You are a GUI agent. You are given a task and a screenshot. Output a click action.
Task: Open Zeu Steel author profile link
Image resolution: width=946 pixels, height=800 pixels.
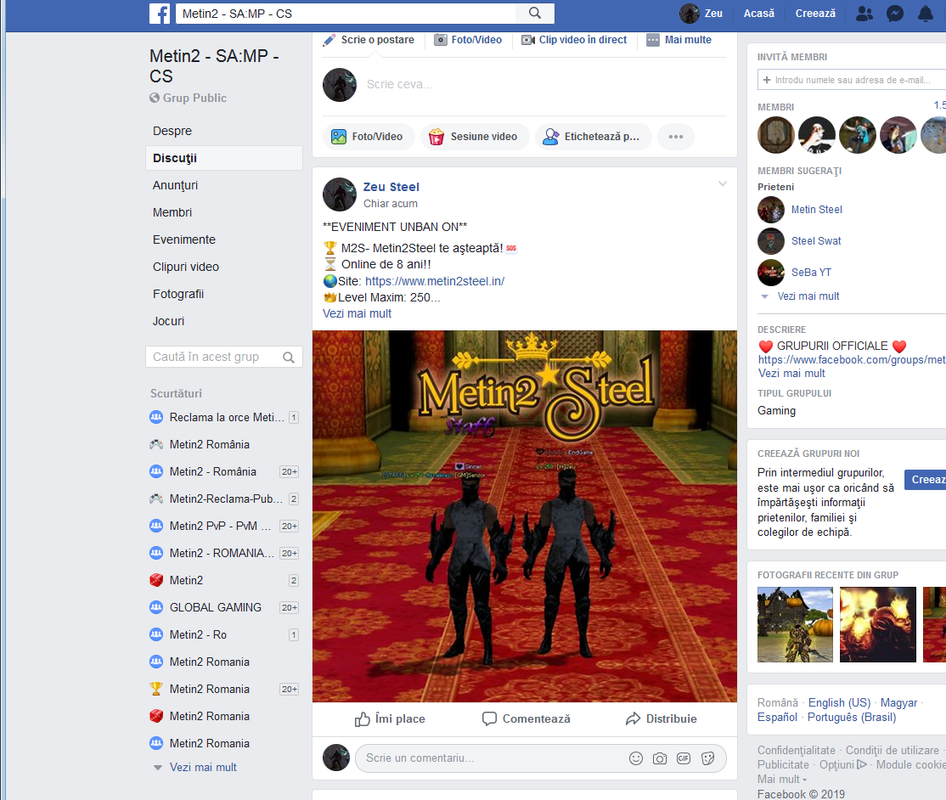tap(391, 187)
